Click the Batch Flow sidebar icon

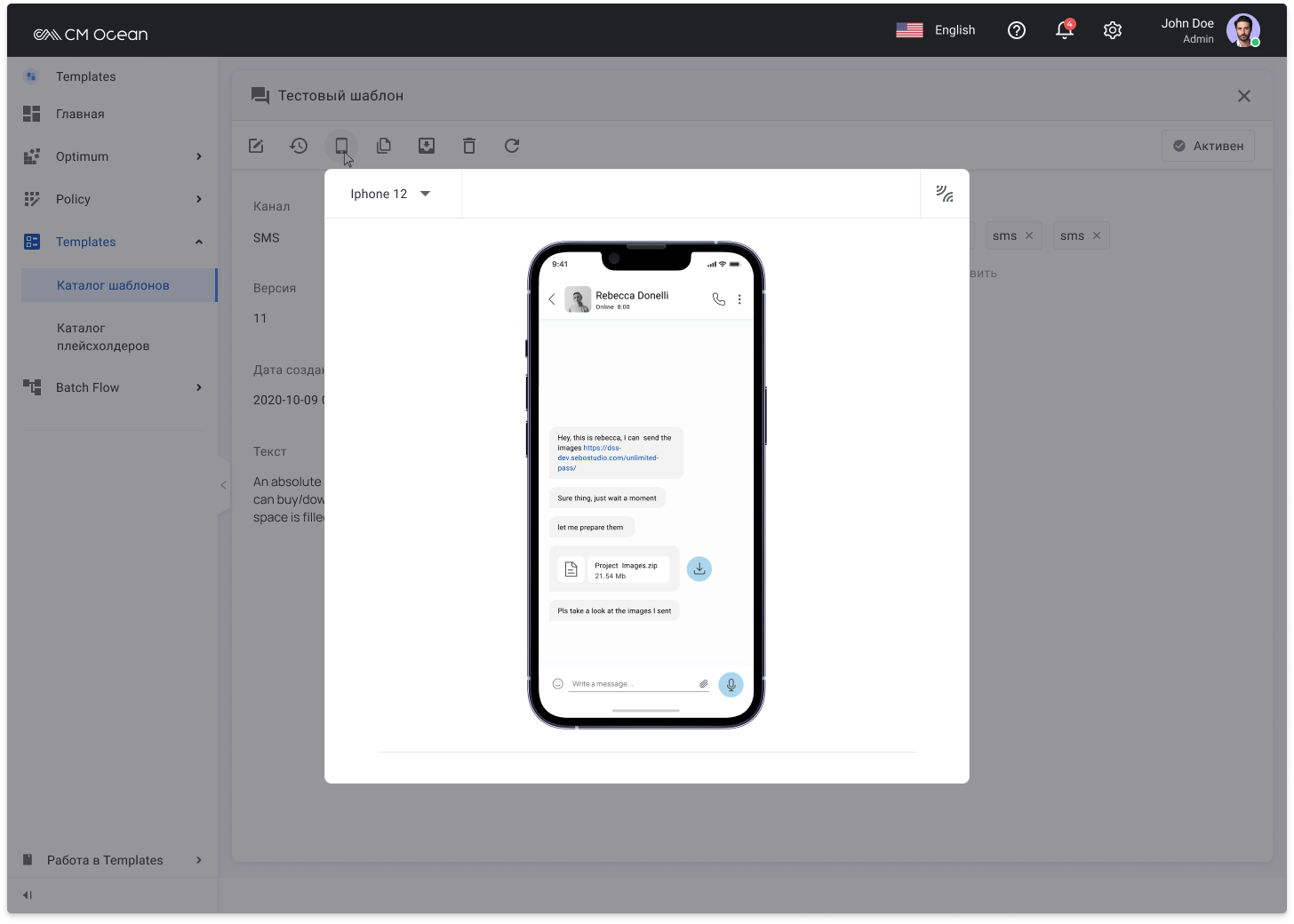click(32, 387)
